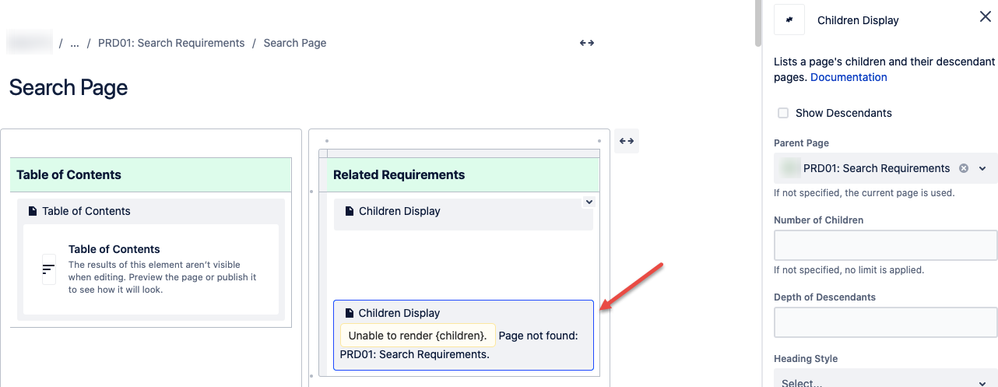Click the first Children Display macro document icon
Screen dimensions: 998x387
pos(349,211)
